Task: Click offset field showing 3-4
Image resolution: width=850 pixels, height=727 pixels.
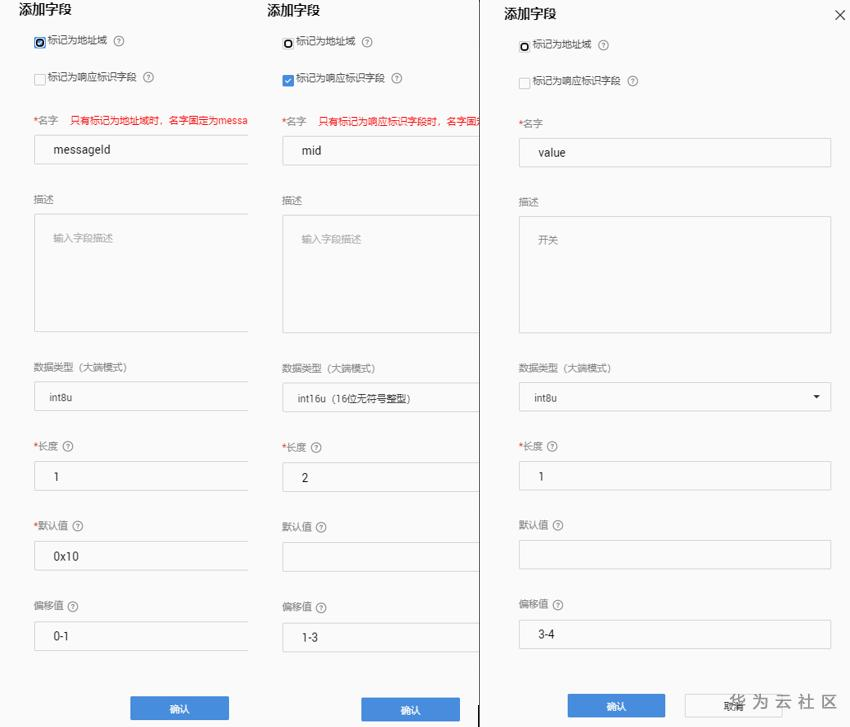Action: (x=674, y=634)
